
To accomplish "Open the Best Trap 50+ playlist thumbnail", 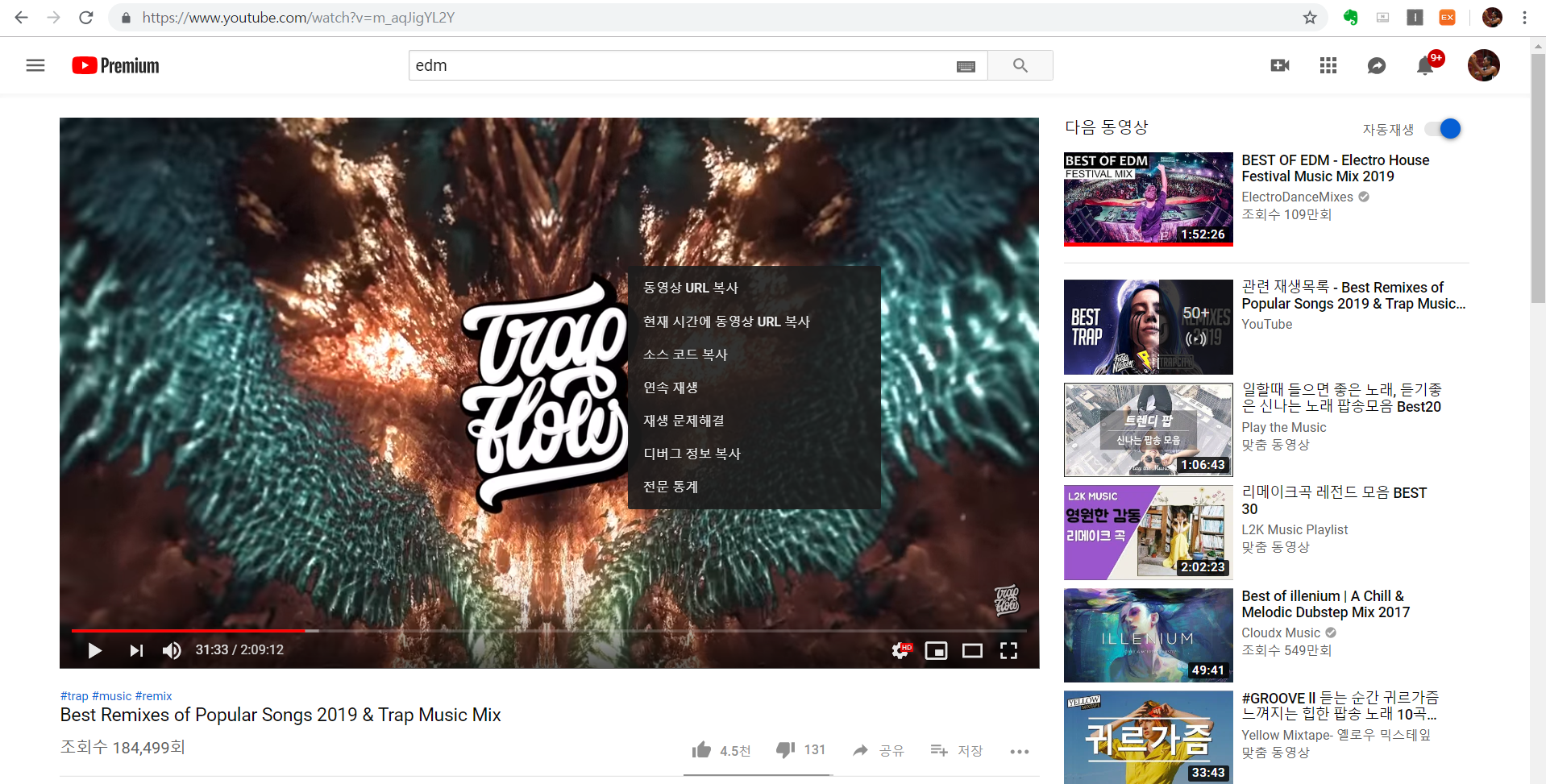I will click(1149, 326).
